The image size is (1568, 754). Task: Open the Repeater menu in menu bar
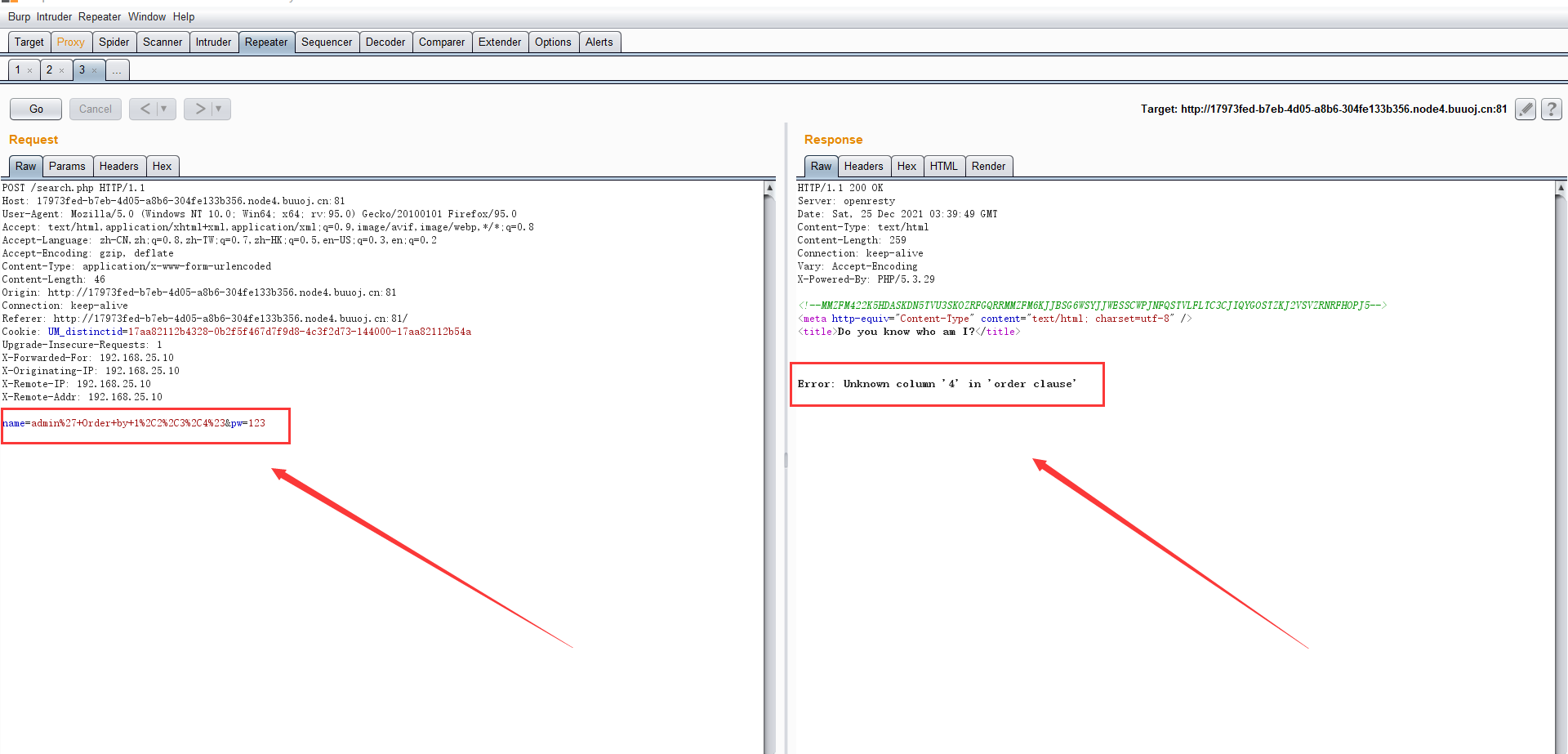(x=100, y=16)
